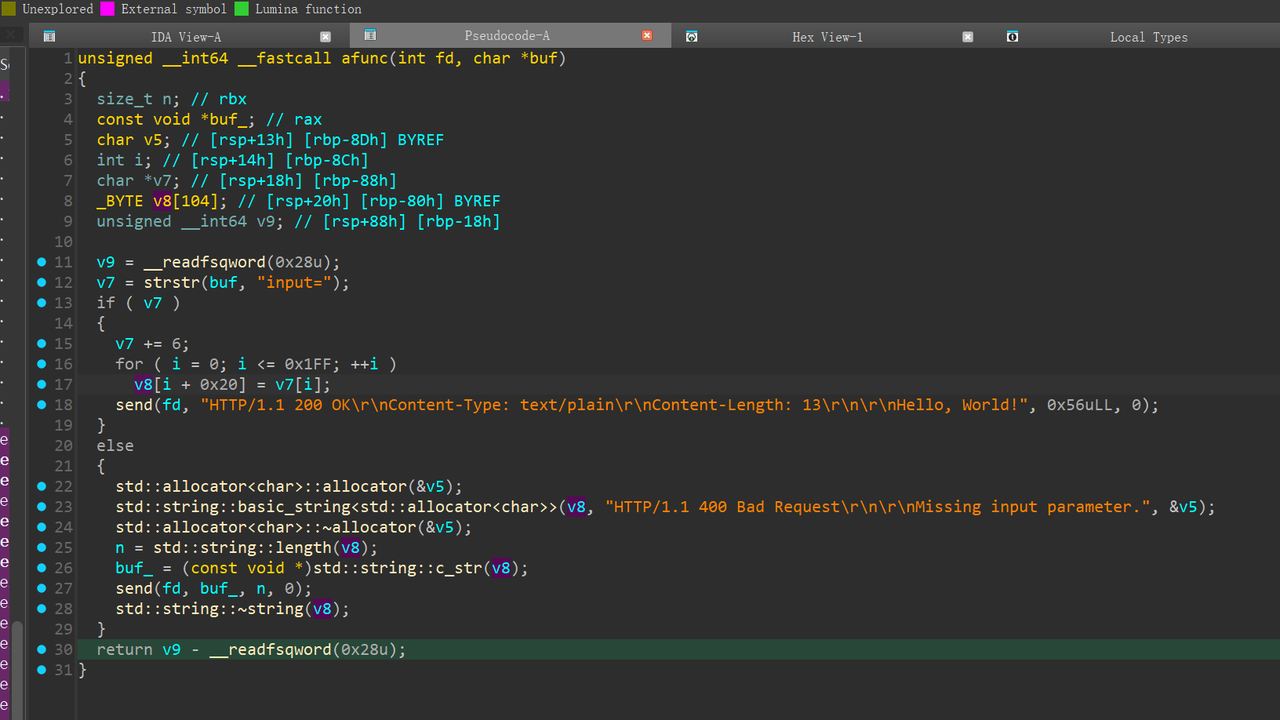Switch to the IDA View-A tab
The height and width of the screenshot is (720, 1280).
(186, 37)
